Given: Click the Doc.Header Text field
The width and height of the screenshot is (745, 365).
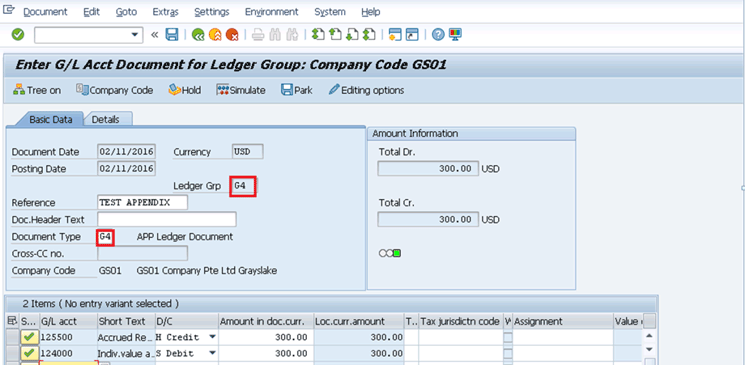Looking at the screenshot, I should (x=167, y=220).
